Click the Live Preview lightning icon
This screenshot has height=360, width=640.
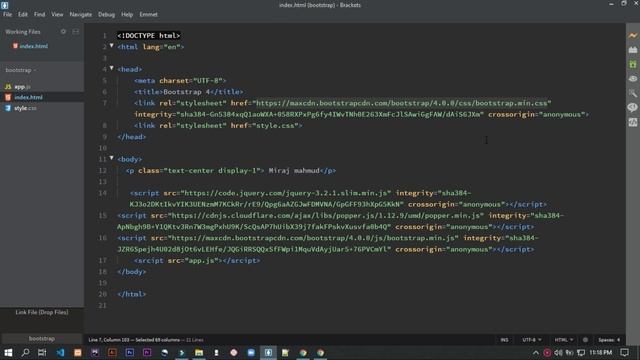(x=633, y=36)
